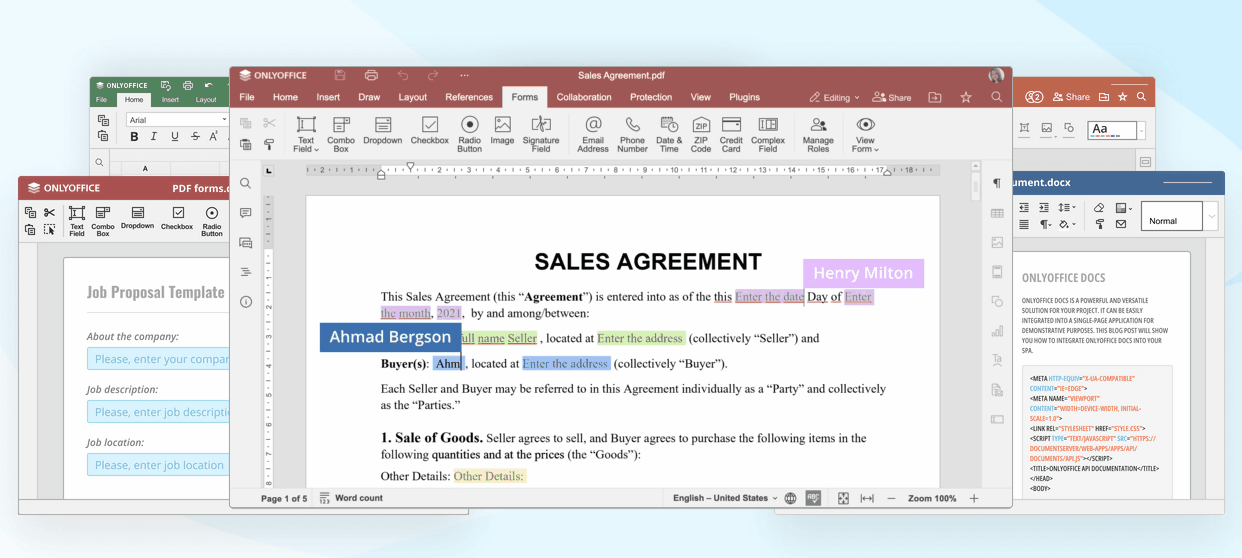
Task: Open the English – United States language dropdown
Action: tap(725, 498)
